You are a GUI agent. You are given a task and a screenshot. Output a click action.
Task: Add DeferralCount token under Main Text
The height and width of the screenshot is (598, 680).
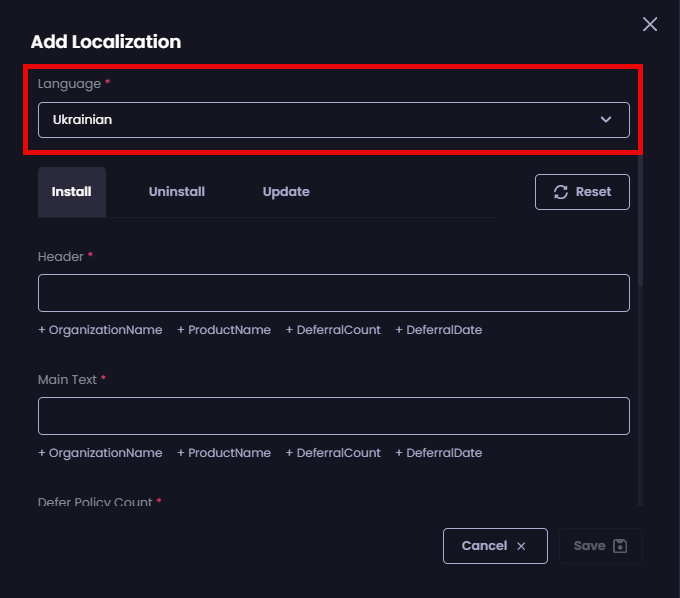(x=333, y=453)
